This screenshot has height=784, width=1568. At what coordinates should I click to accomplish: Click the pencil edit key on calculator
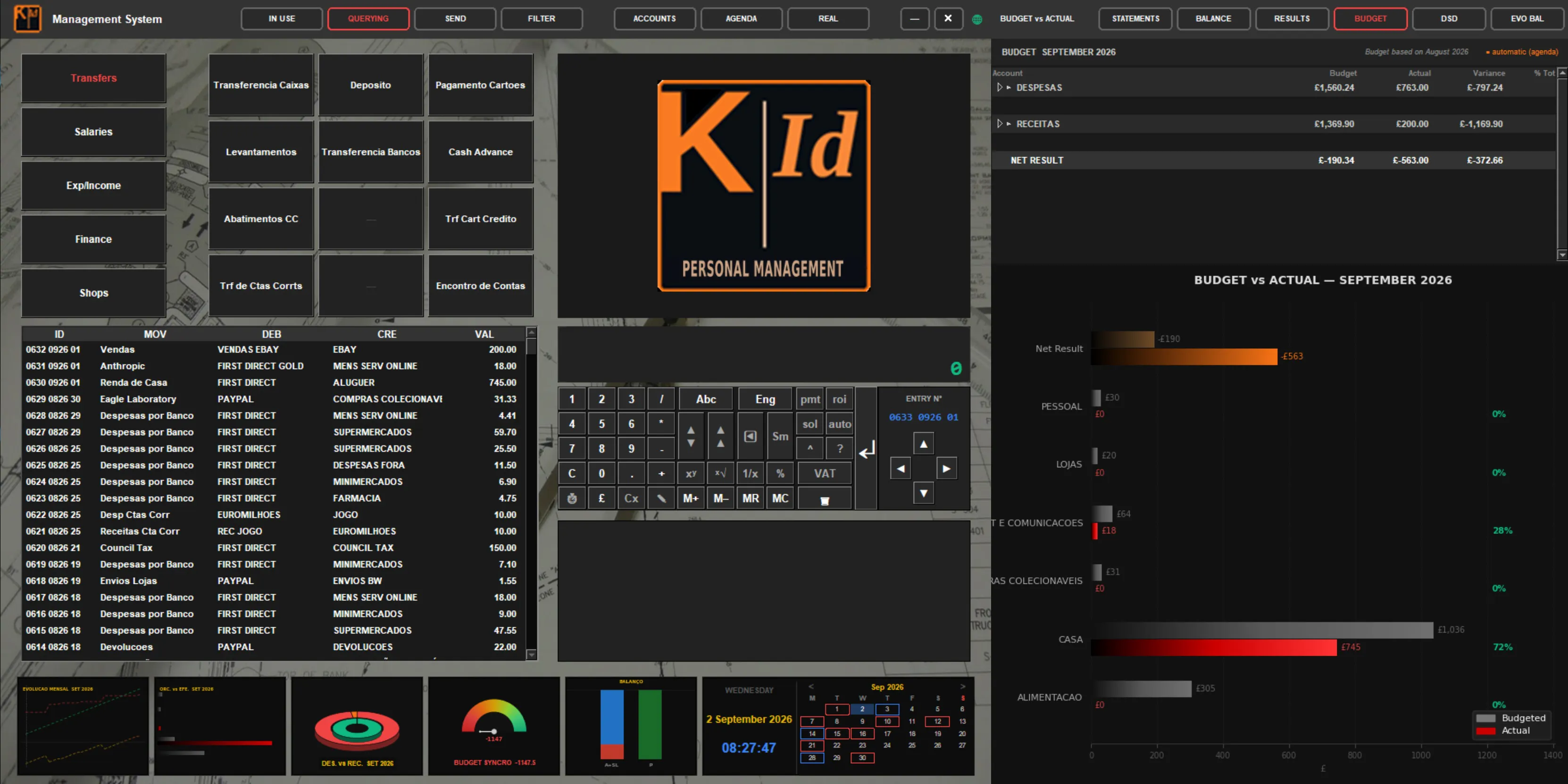tap(661, 498)
